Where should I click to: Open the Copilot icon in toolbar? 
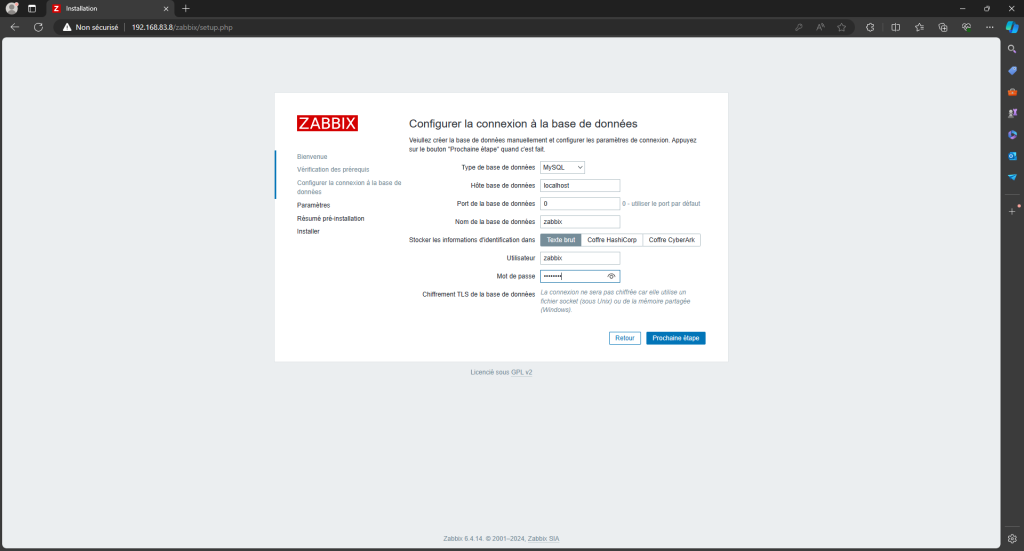tap(1011, 27)
